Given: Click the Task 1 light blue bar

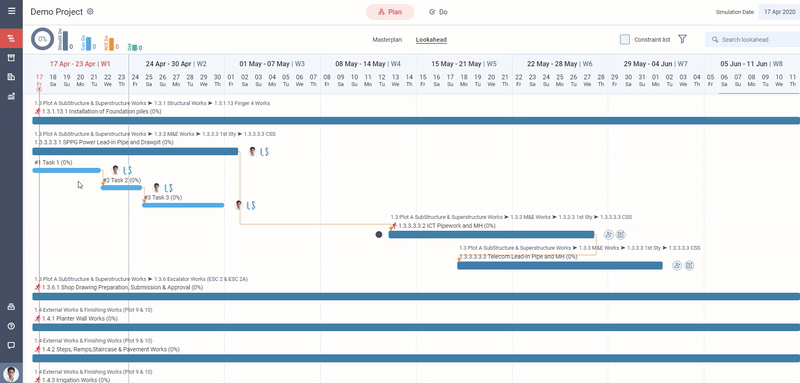Looking at the screenshot, I should (x=67, y=170).
